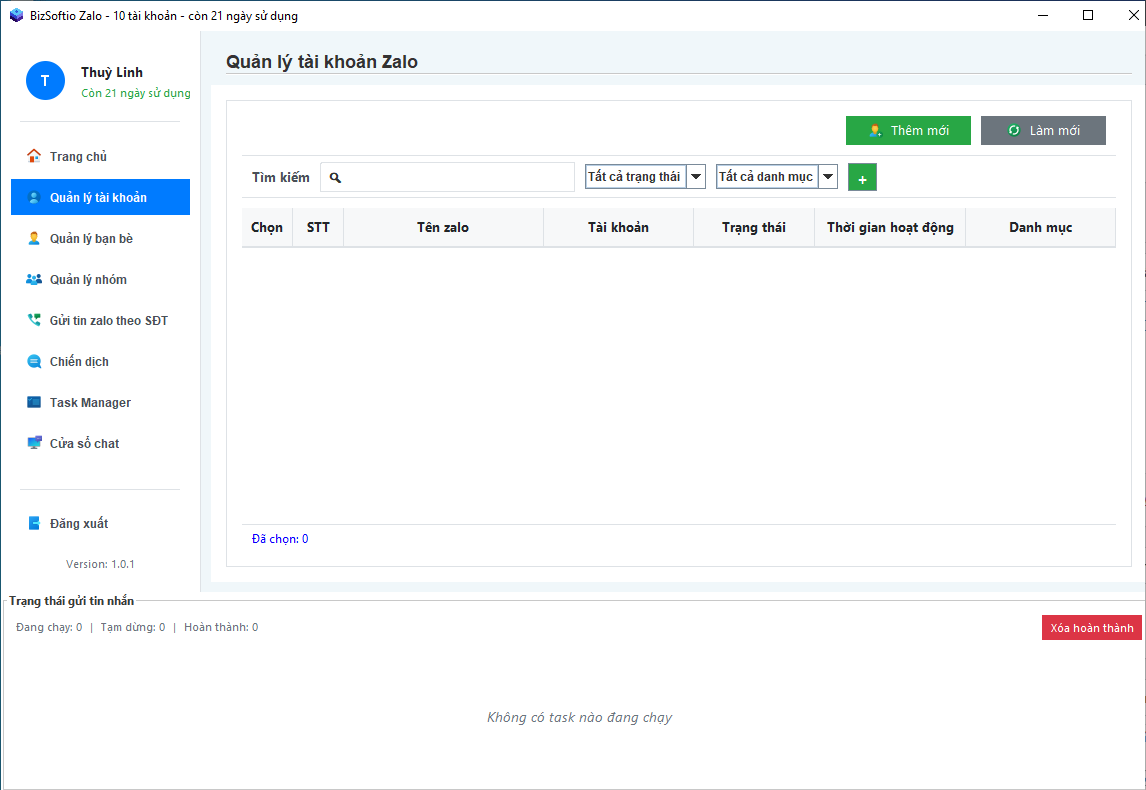The image size is (1146, 790).
Task: Click the Chọn column header
Action: (267, 227)
